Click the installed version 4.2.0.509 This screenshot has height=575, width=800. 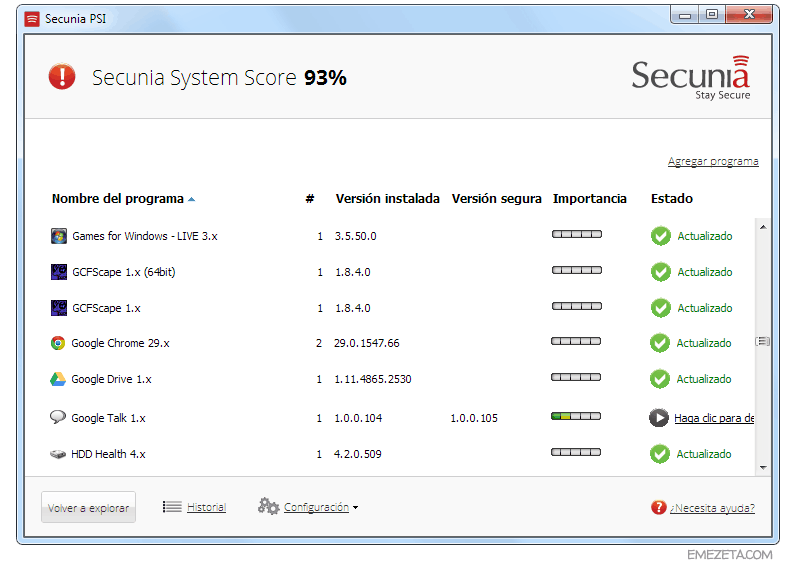(358, 454)
